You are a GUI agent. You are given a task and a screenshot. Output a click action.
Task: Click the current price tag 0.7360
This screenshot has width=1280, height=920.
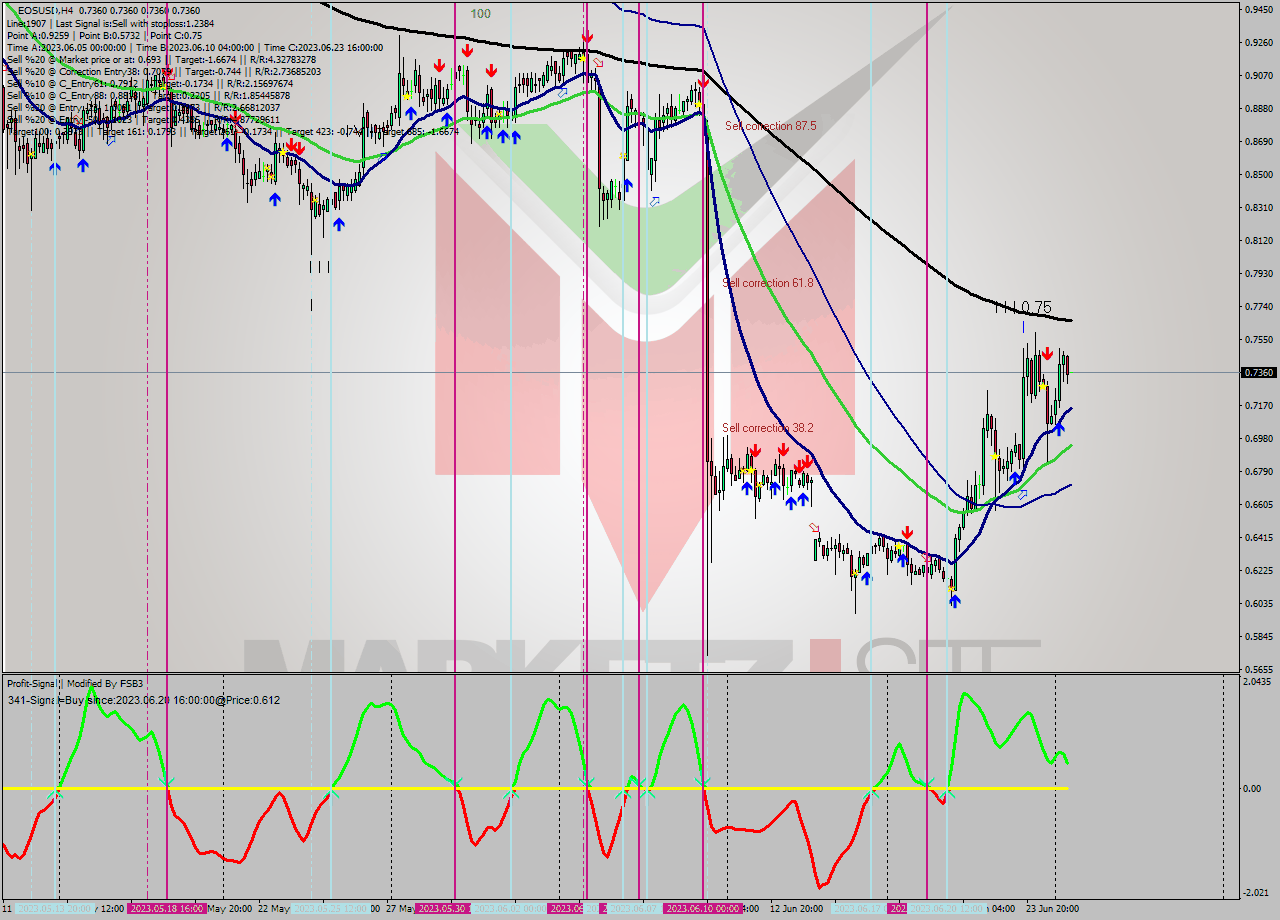click(x=1258, y=372)
